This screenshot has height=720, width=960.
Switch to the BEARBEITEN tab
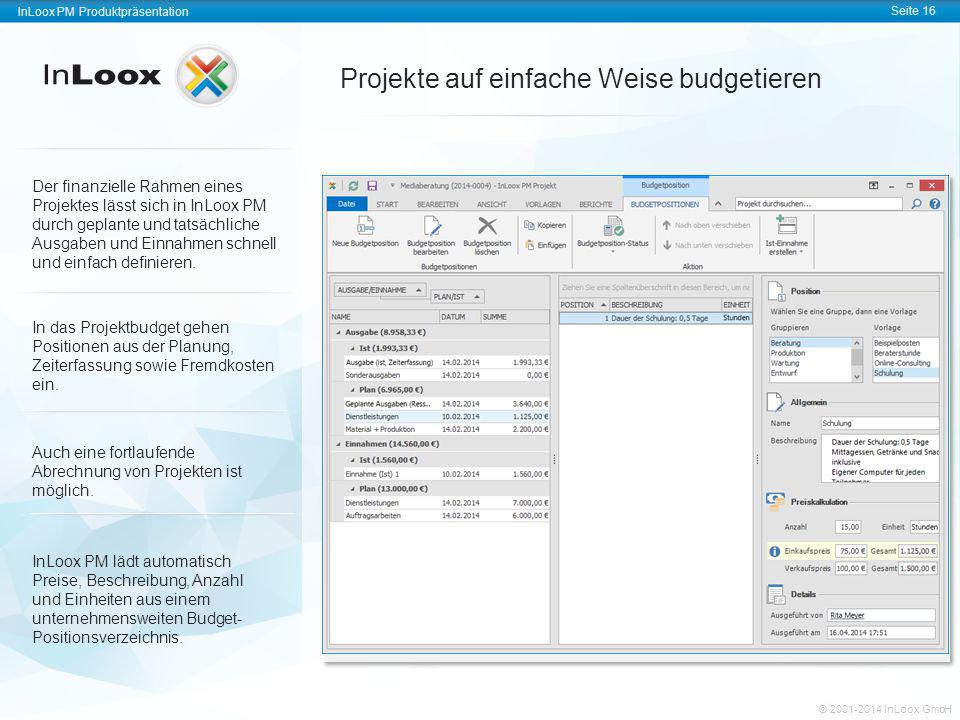click(x=438, y=204)
